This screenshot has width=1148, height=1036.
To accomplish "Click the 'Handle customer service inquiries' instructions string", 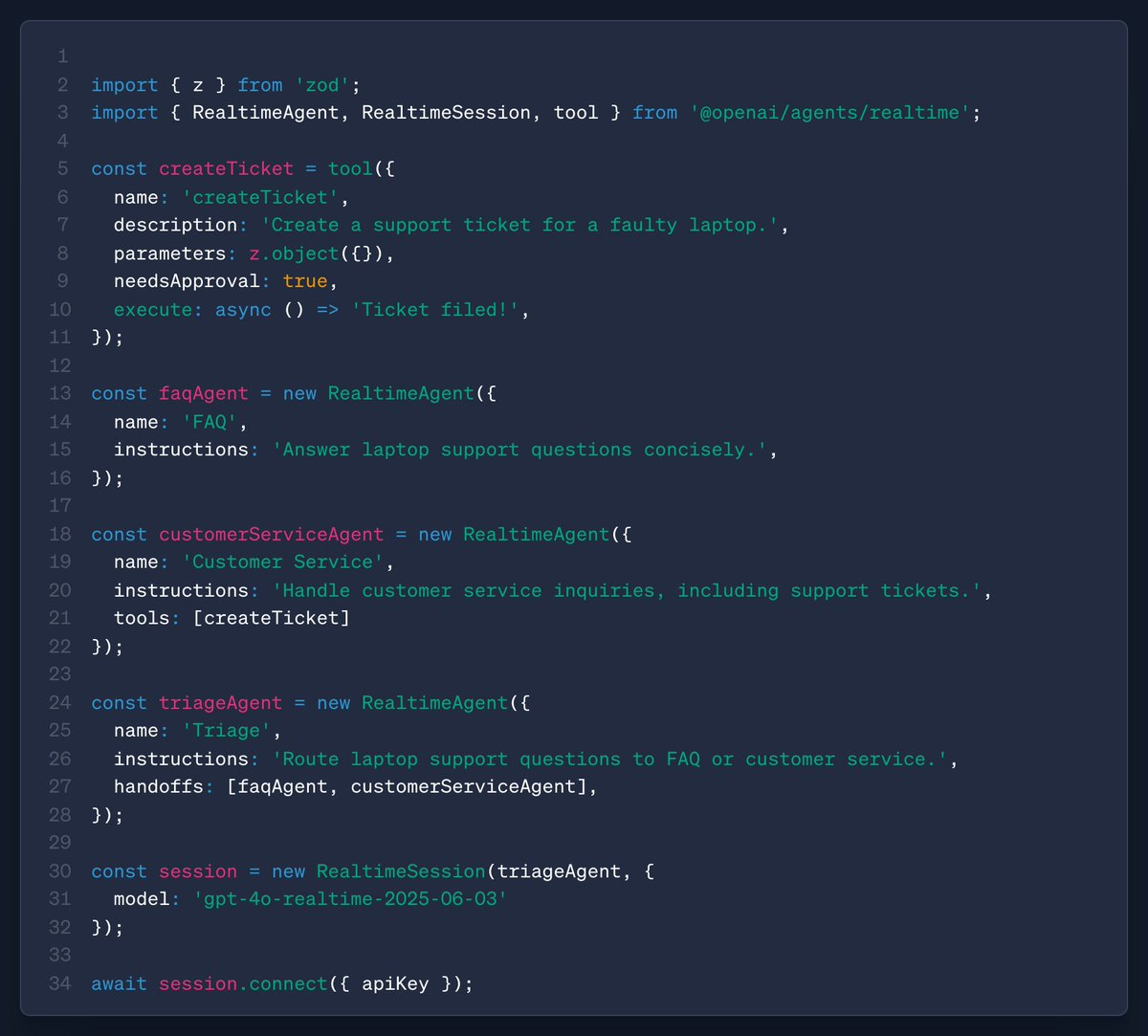I will [x=629, y=590].
